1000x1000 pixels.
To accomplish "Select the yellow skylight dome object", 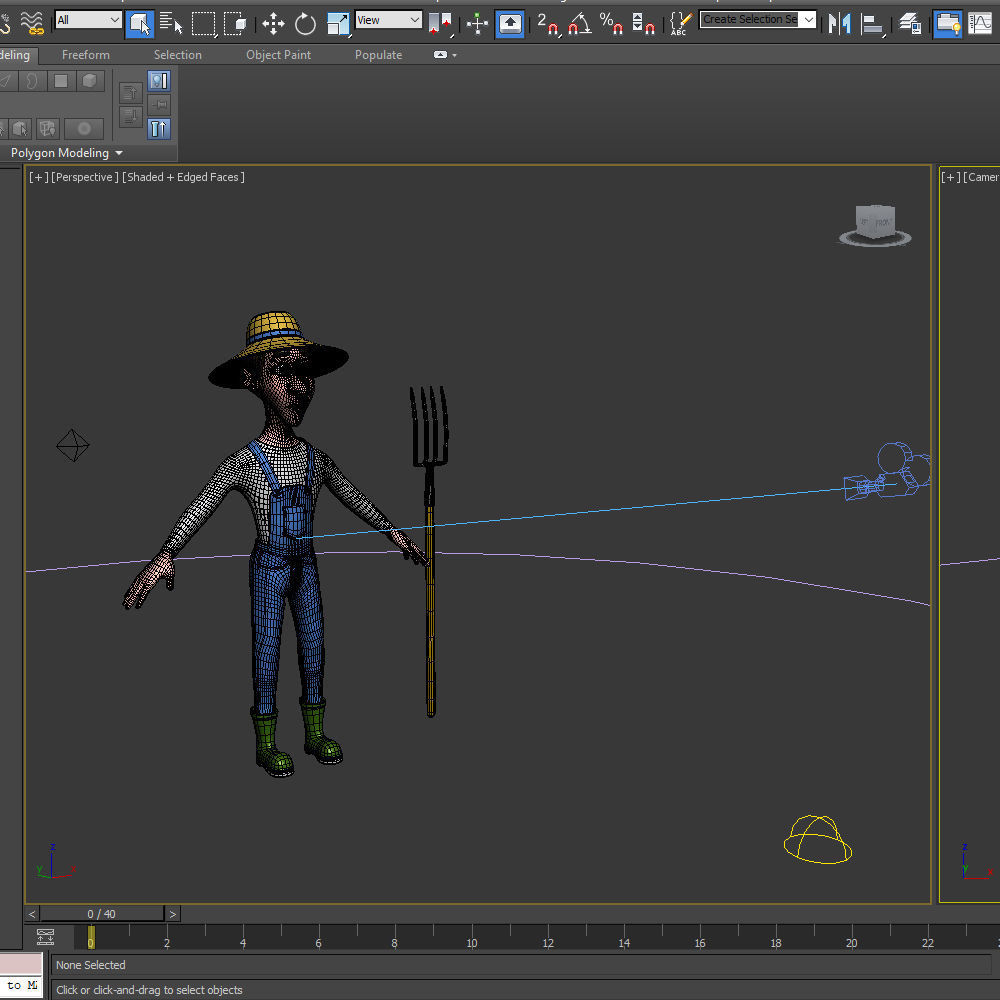I will click(x=818, y=839).
